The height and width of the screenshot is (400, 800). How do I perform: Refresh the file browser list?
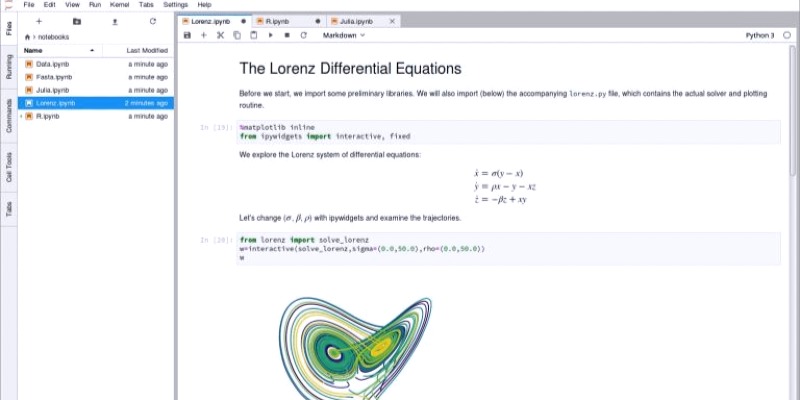(x=152, y=20)
